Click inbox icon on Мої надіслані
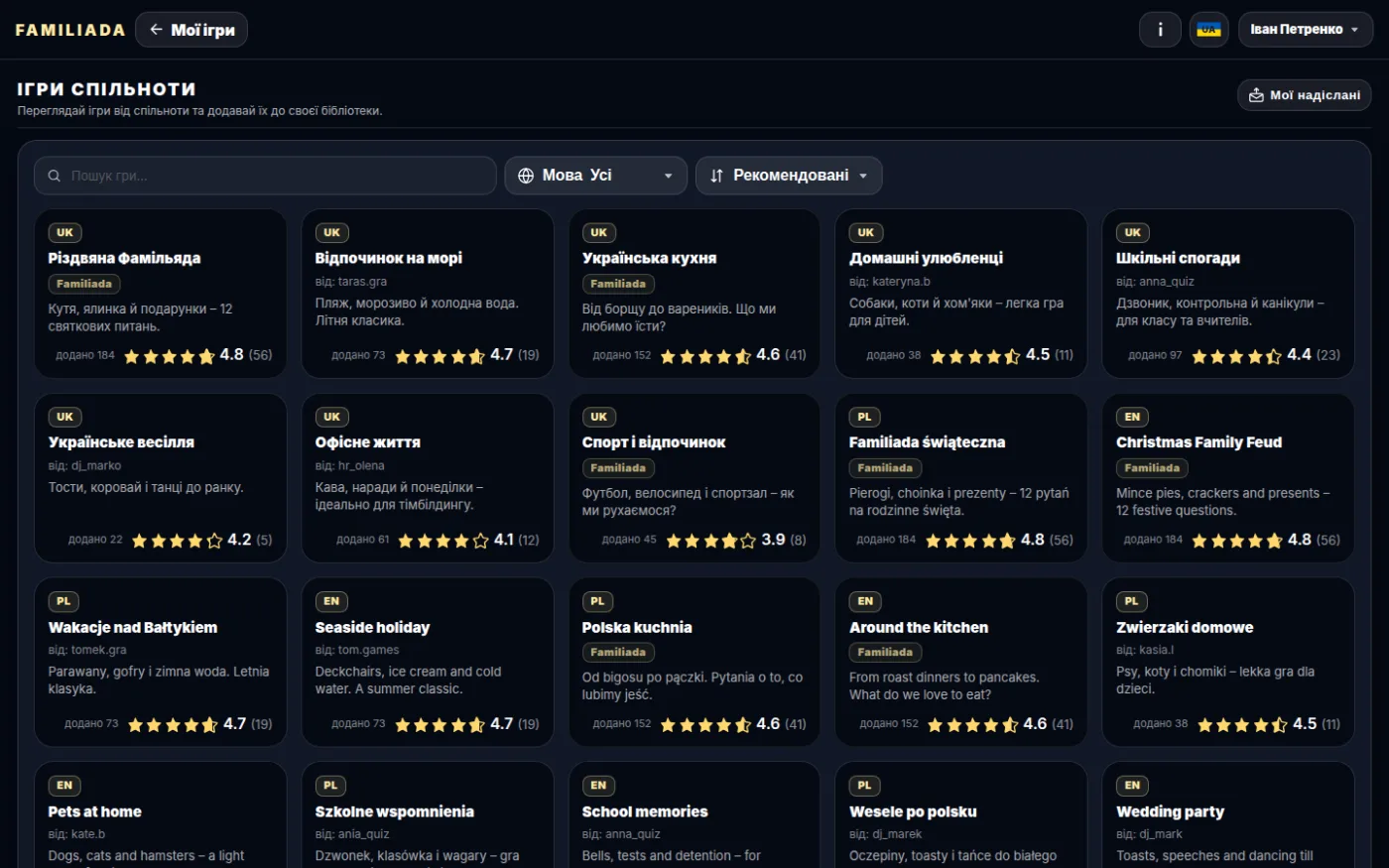 [x=1256, y=95]
